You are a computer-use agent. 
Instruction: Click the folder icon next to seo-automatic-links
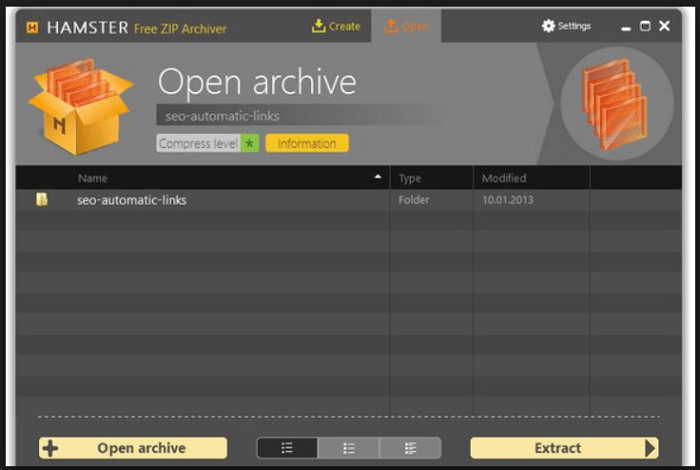pyautogui.click(x=42, y=199)
